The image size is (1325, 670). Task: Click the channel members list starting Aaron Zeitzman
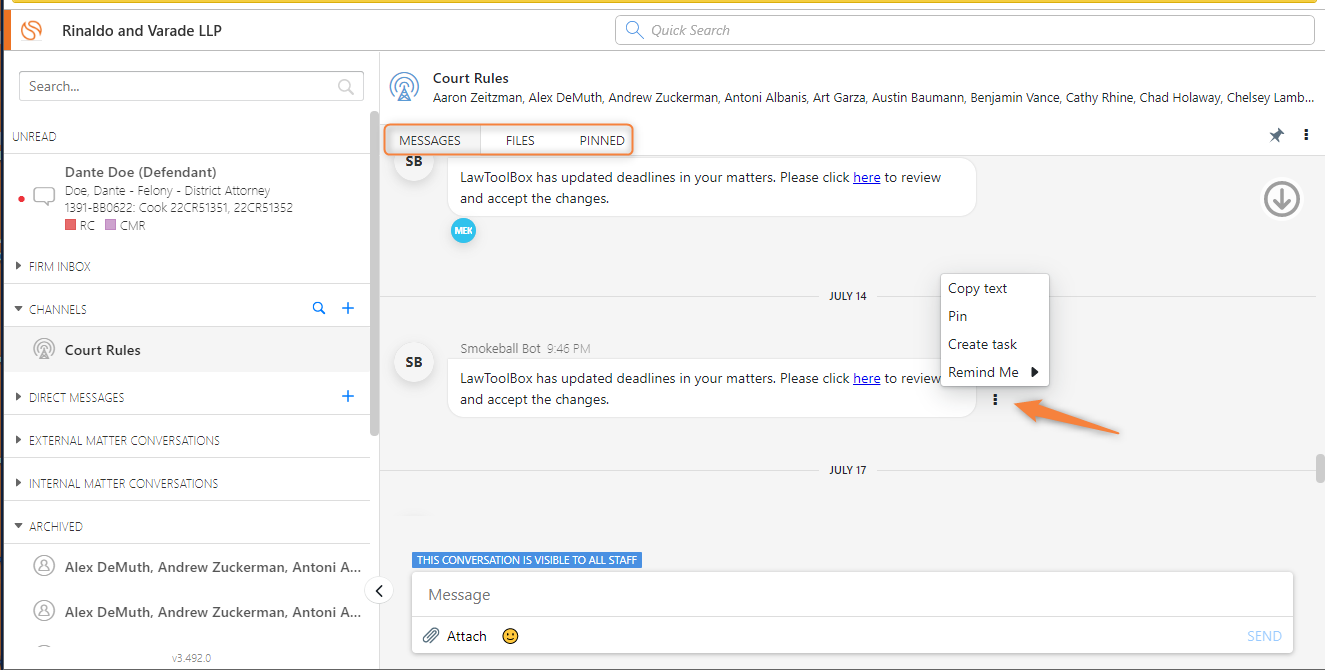tap(873, 98)
